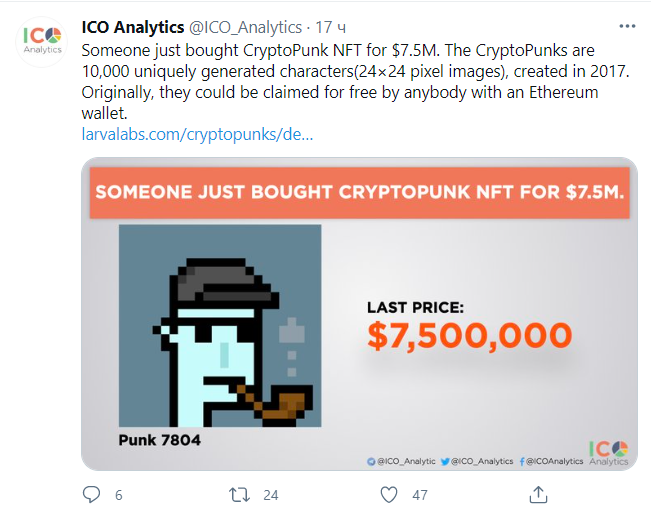This screenshot has height=515, width=651.
Task: Click the orange 'SOMEONE JUST BOUGHT' banner
Action: [x=358, y=192]
